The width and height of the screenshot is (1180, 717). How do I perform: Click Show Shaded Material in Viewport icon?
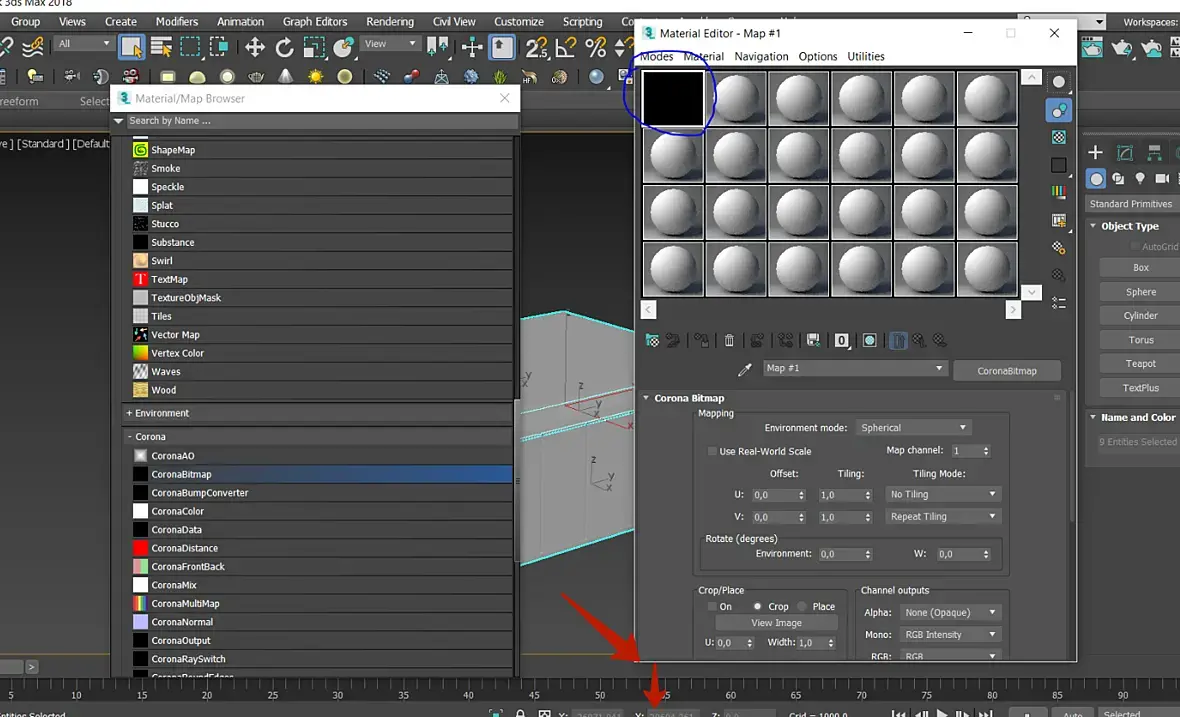(x=870, y=341)
